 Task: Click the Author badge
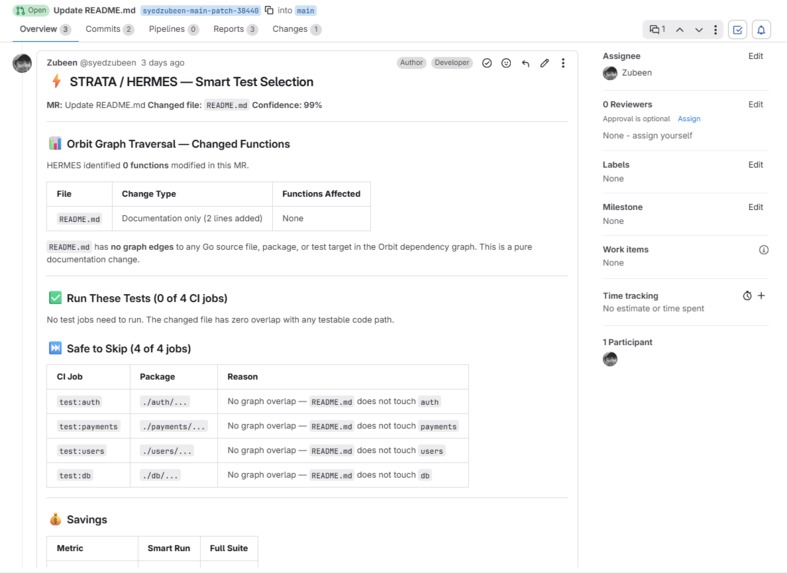pyautogui.click(x=411, y=63)
